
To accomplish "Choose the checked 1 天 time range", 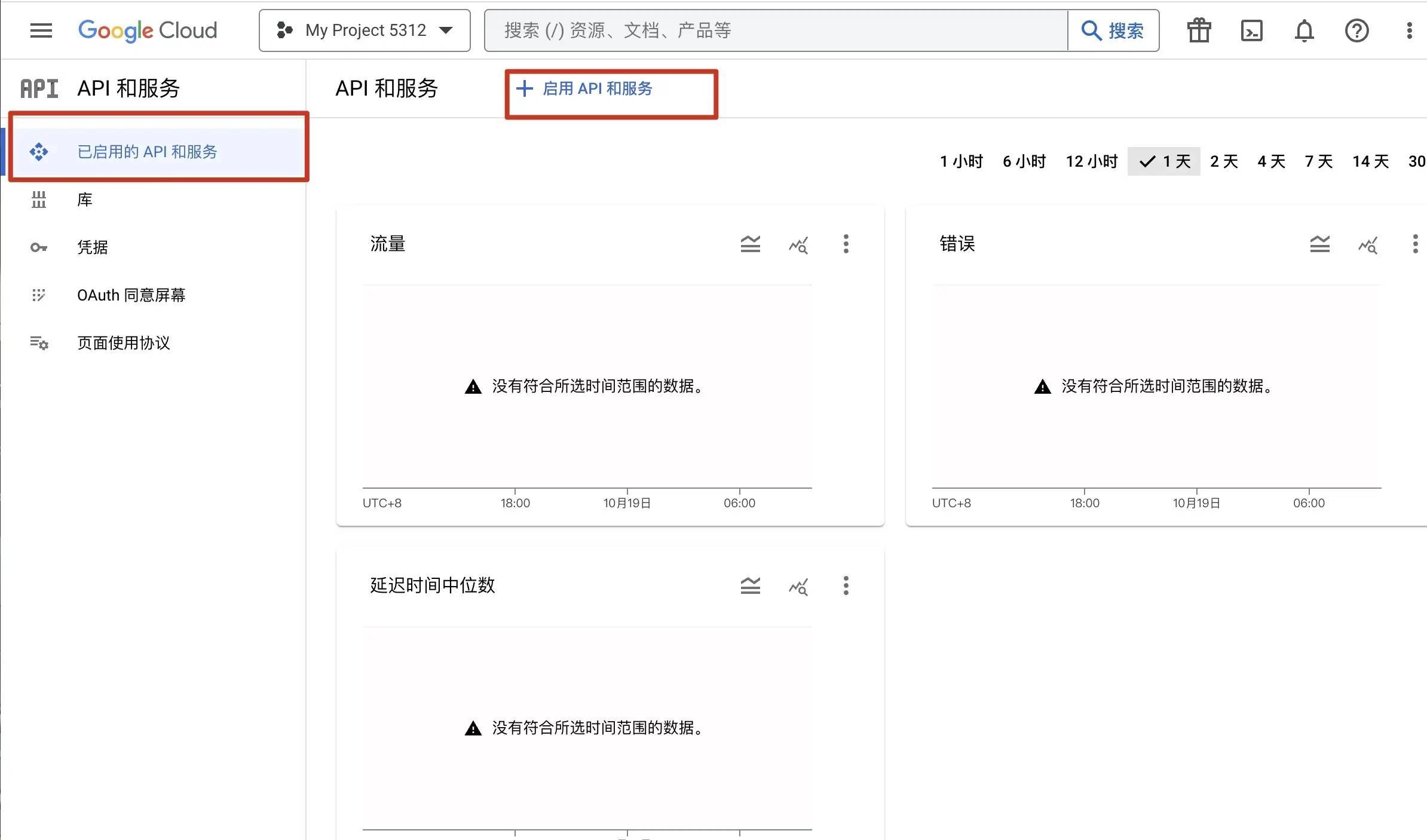I will point(1164,161).
